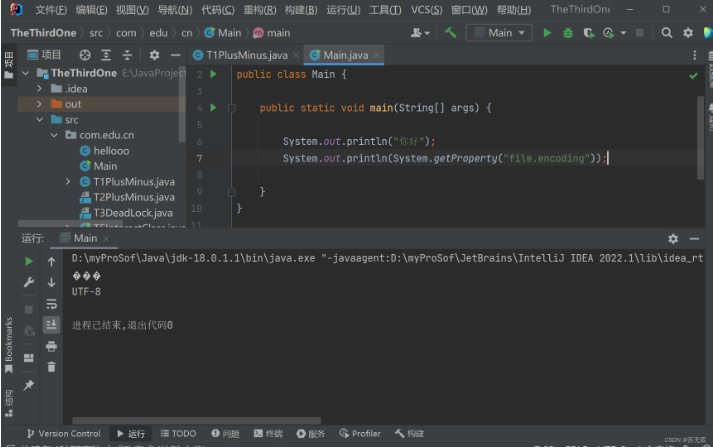
Task: Expand the out folder
Action: coord(41,104)
